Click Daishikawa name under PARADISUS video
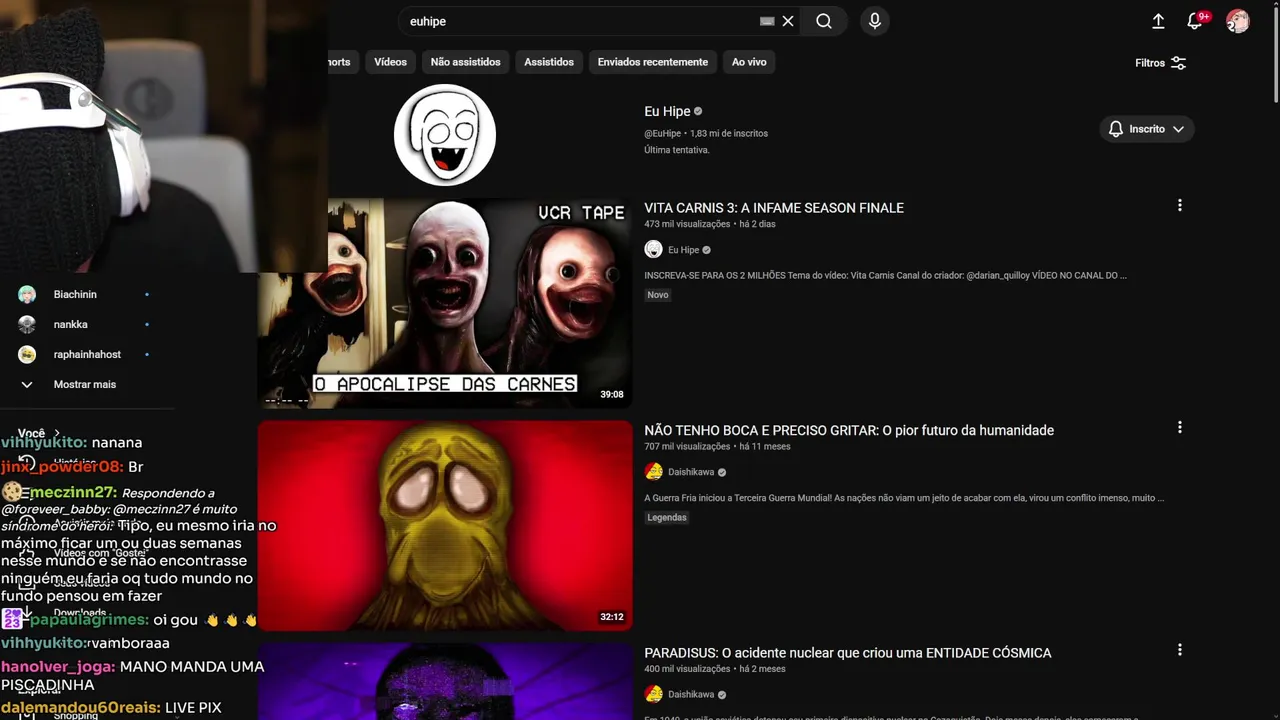This screenshot has width=1280, height=720. [691, 694]
